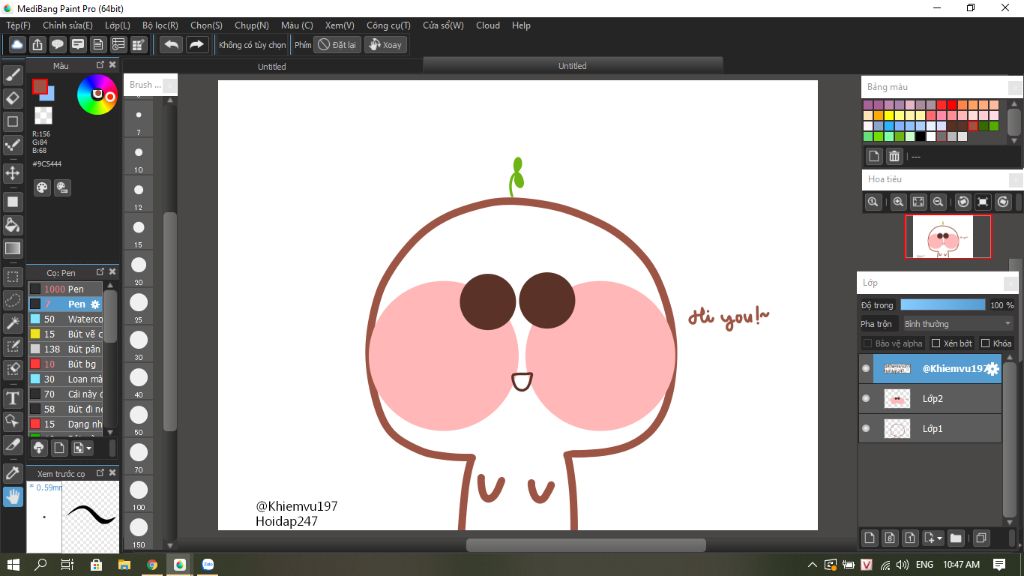Open File Explorer from taskbar

click(124, 564)
